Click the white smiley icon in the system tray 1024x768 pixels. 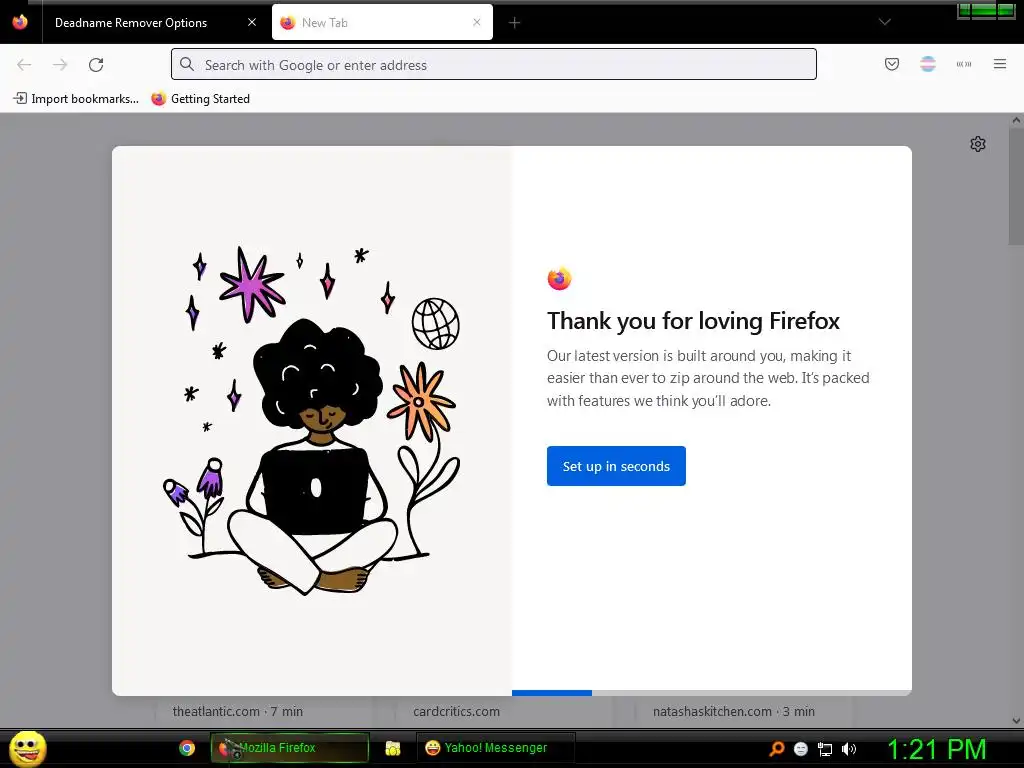click(x=801, y=749)
